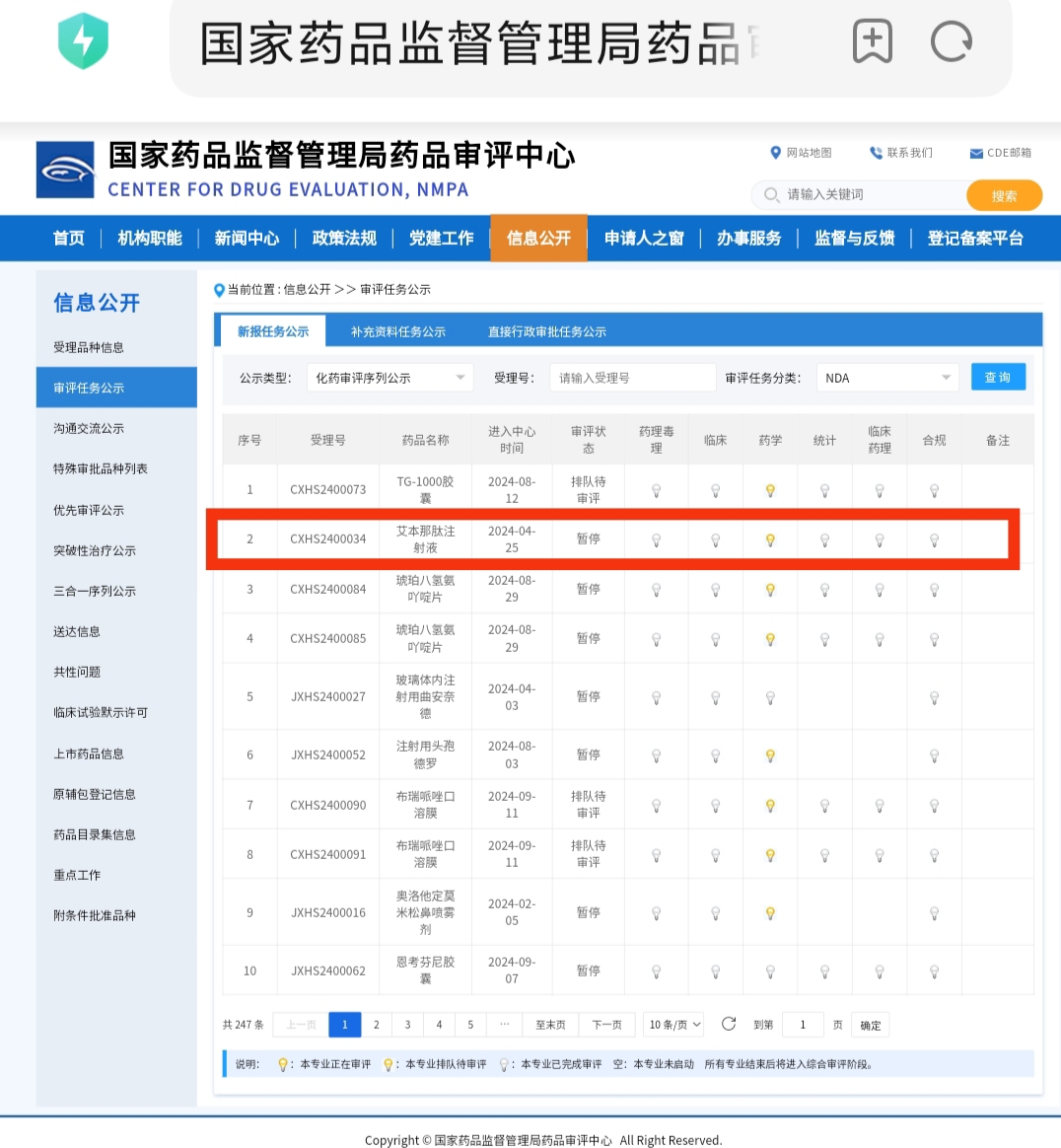
Task: Open 登记备案平台 navigation item
Action: 975,238
